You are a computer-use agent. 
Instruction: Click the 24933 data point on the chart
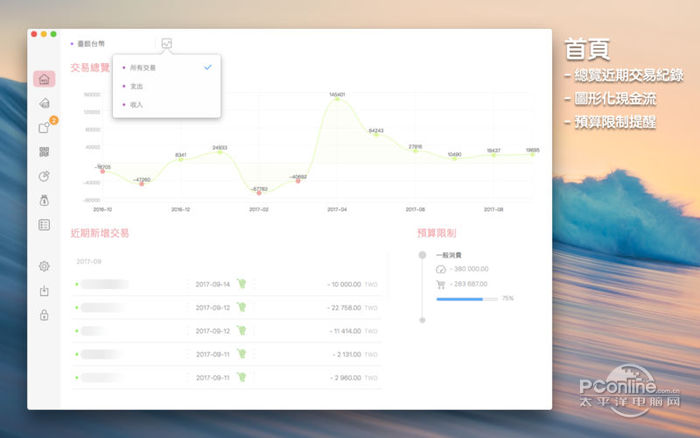tap(220, 152)
